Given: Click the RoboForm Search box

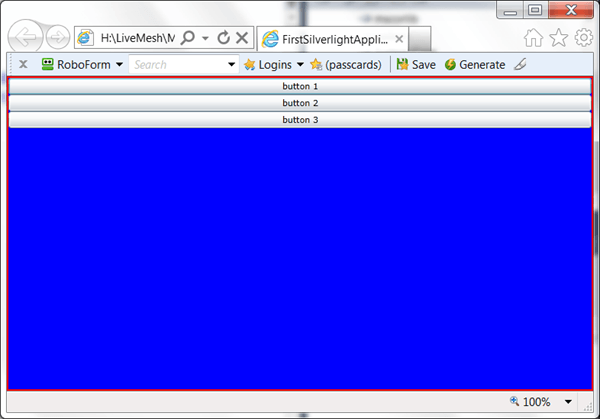Looking at the screenshot, I should 177,64.
